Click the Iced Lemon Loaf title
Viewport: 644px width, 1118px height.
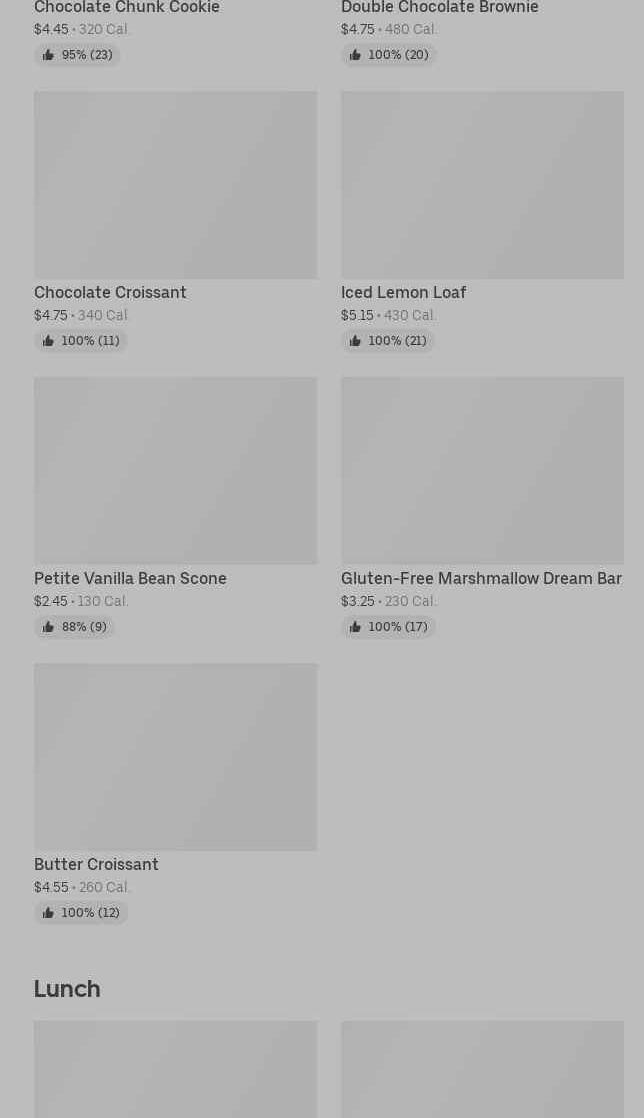point(403,293)
